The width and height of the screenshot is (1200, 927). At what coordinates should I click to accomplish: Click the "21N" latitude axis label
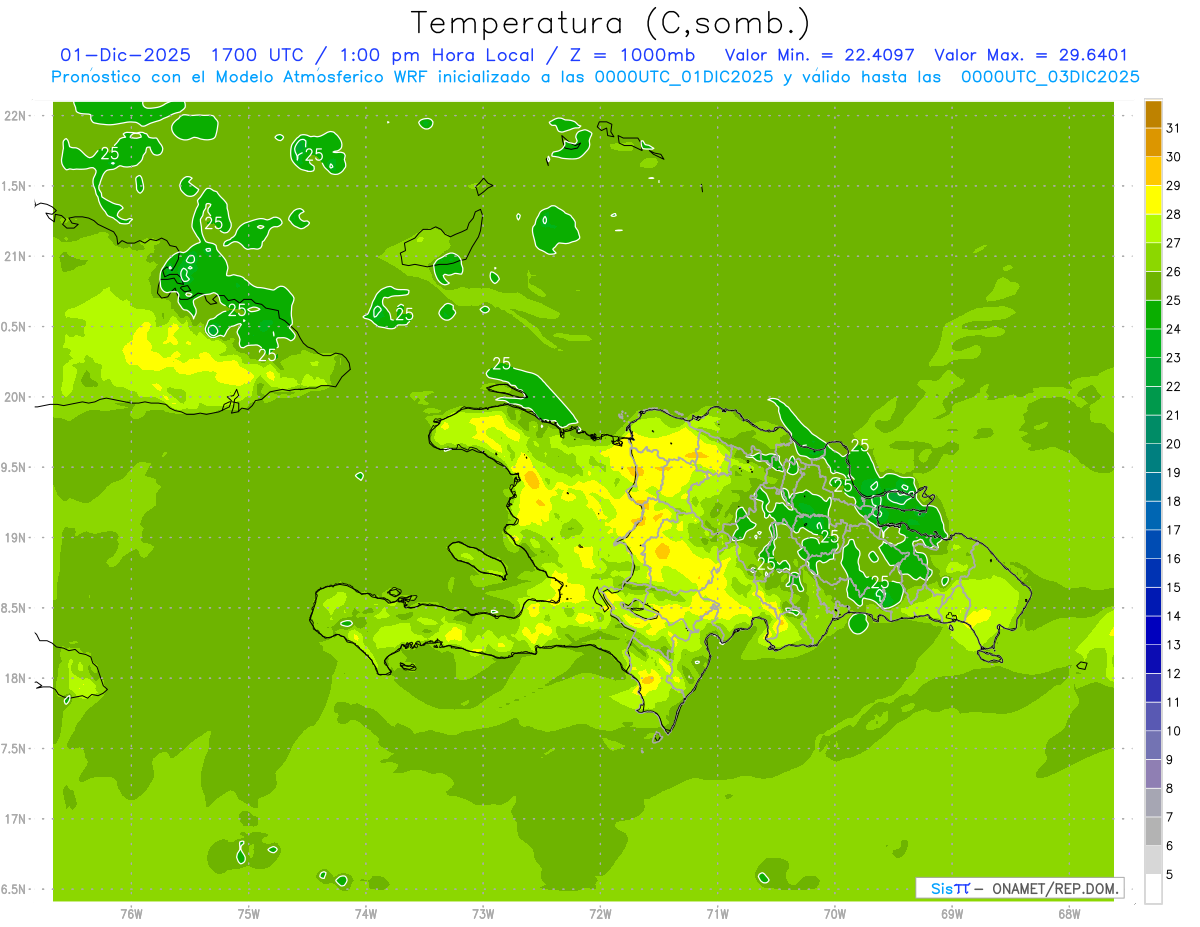point(17,256)
